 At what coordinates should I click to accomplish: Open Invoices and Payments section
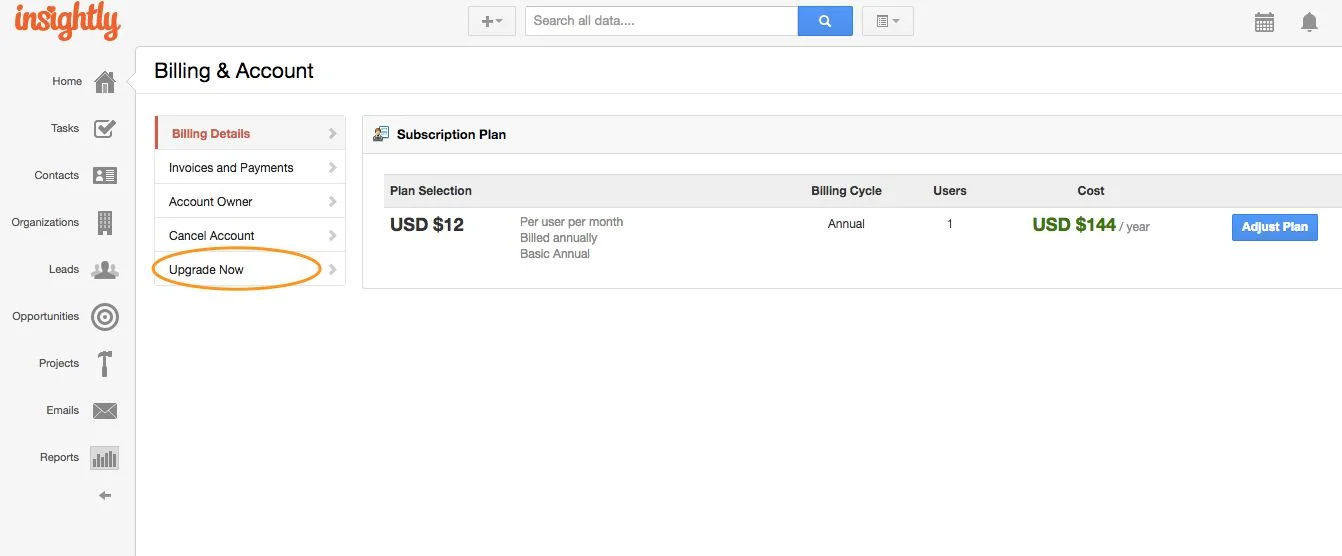250,168
